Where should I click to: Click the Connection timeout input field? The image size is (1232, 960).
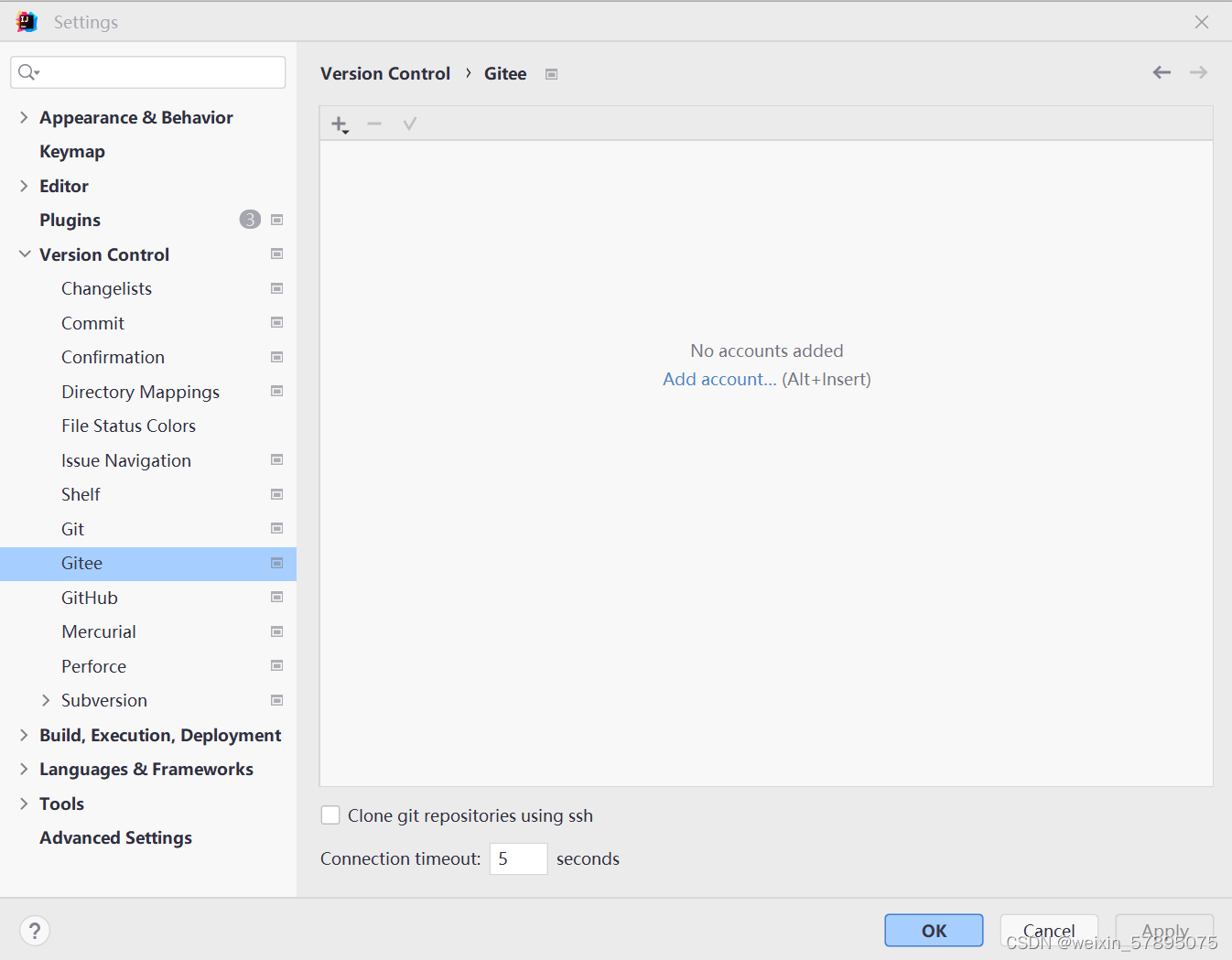(518, 858)
